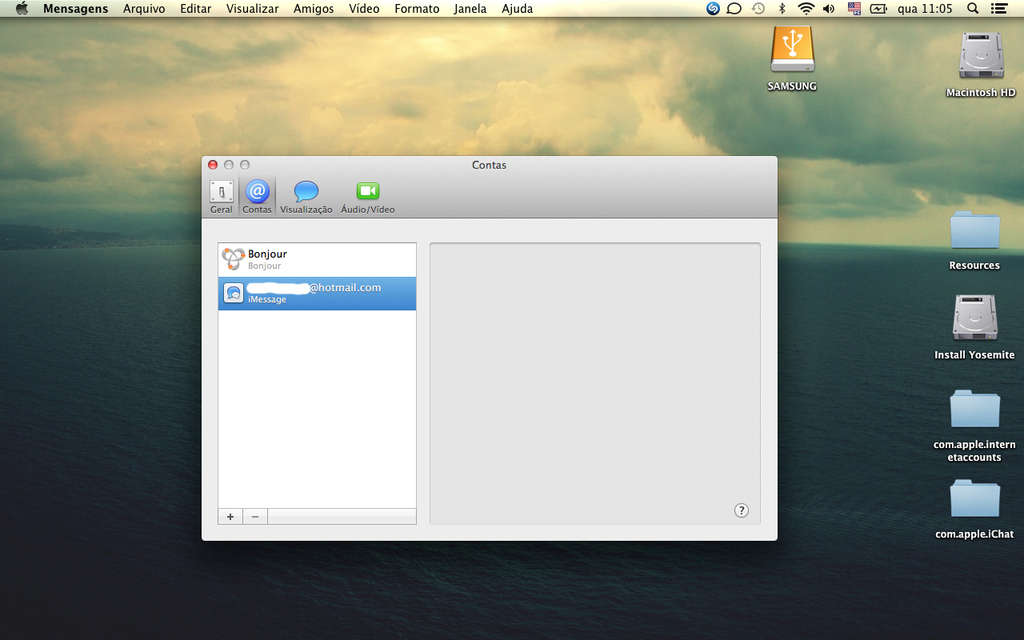Select the Install Yosemite drive icon
Image resolution: width=1024 pixels, height=640 pixels.
point(974,317)
